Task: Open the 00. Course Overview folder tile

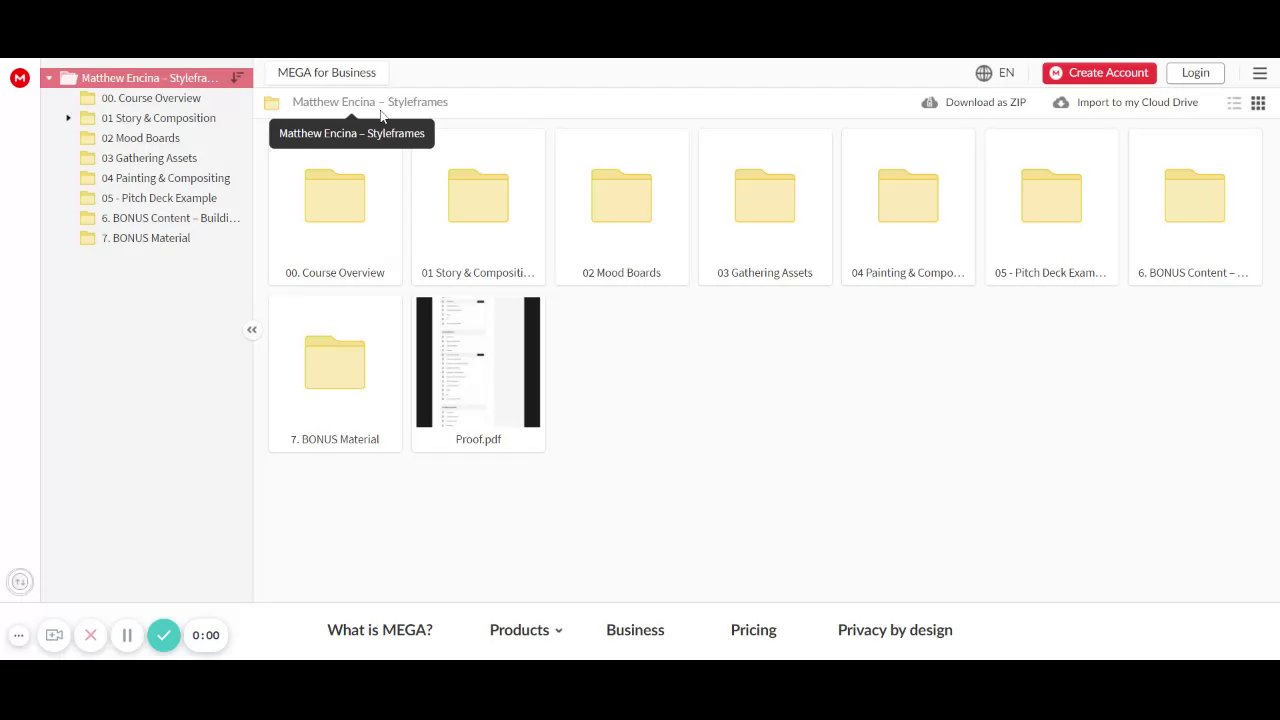Action: pyautogui.click(x=335, y=207)
